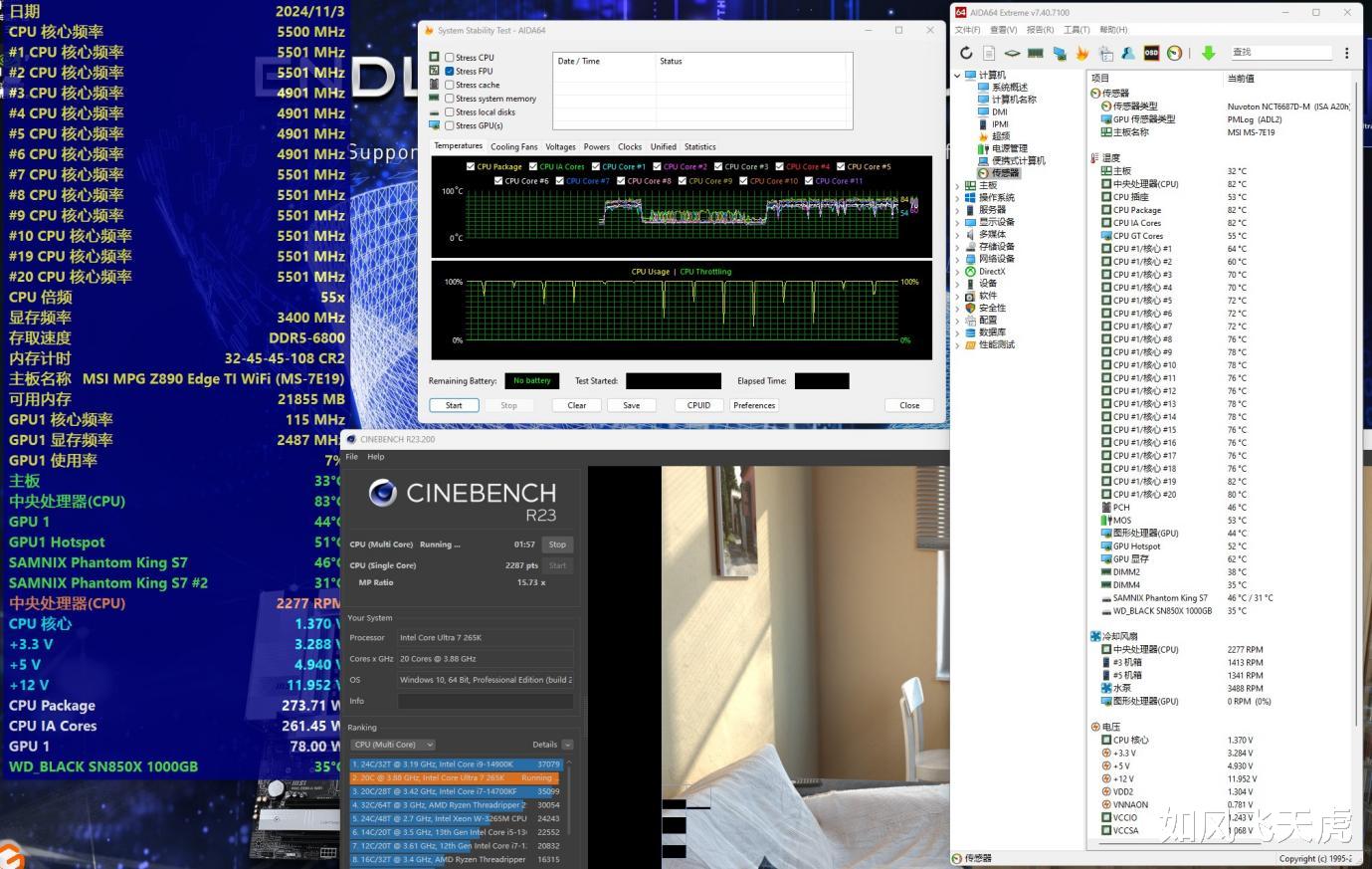Click the green download update arrow icon
The width and height of the screenshot is (1372, 869).
click(x=1208, y=53)
